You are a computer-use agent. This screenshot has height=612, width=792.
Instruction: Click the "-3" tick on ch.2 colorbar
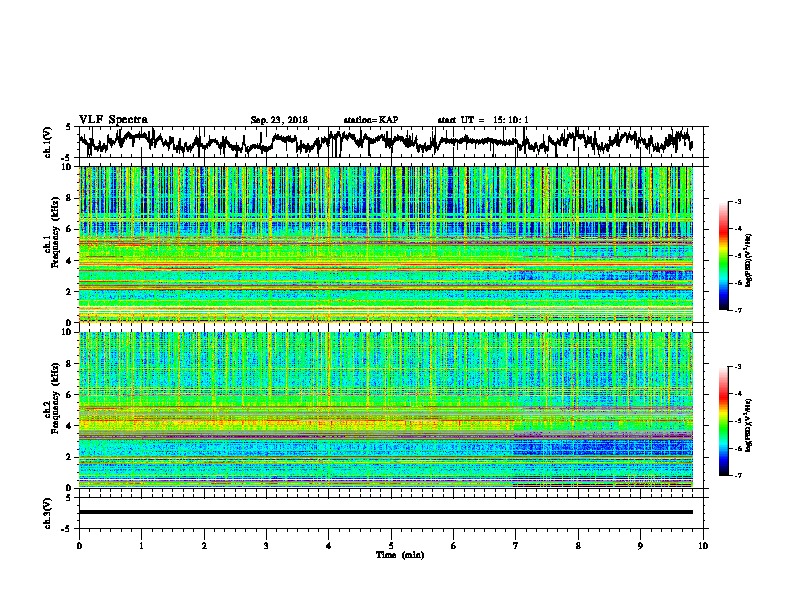(737, 367)
